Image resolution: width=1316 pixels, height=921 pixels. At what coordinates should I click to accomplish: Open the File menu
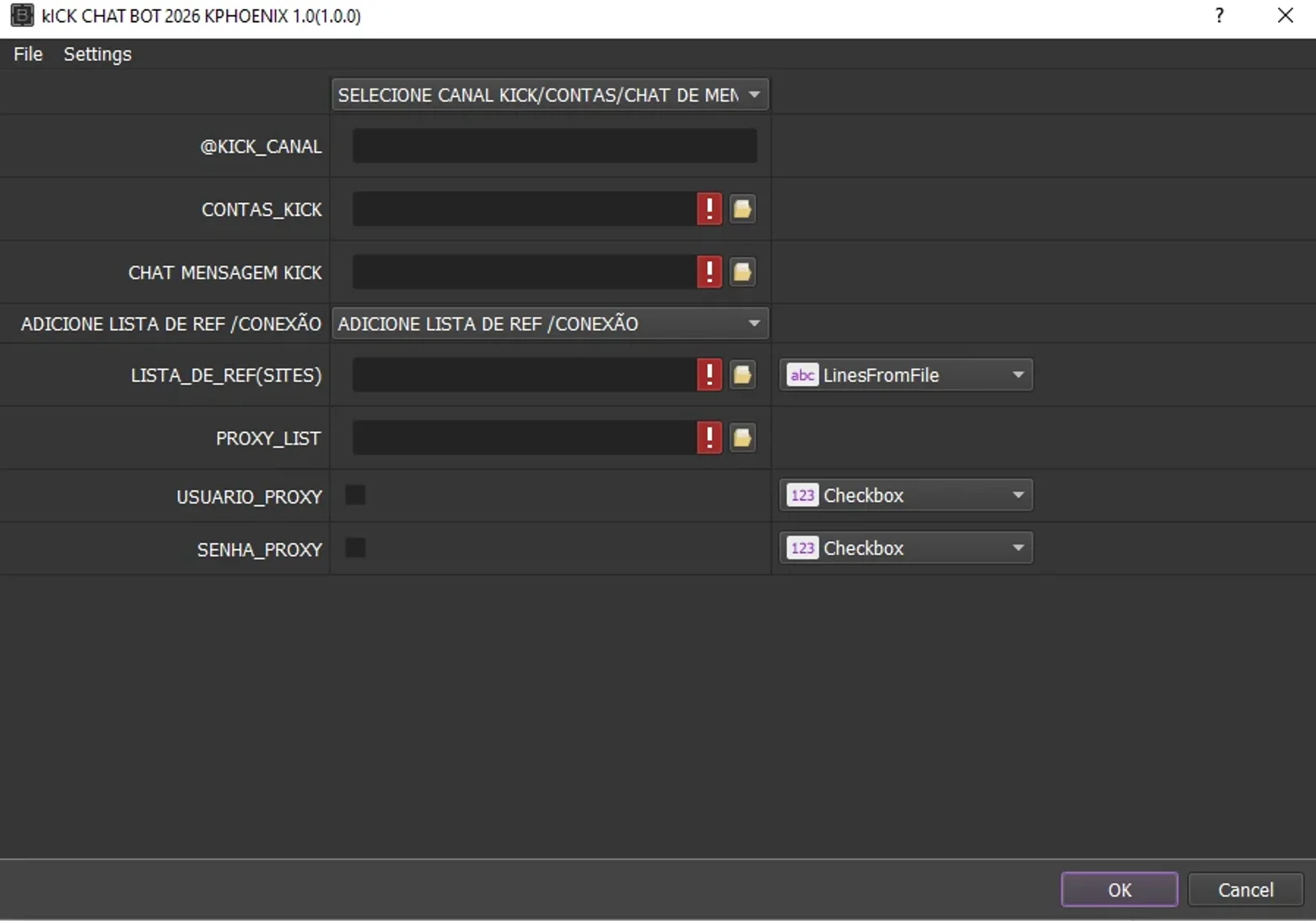[x=28, y=54]
